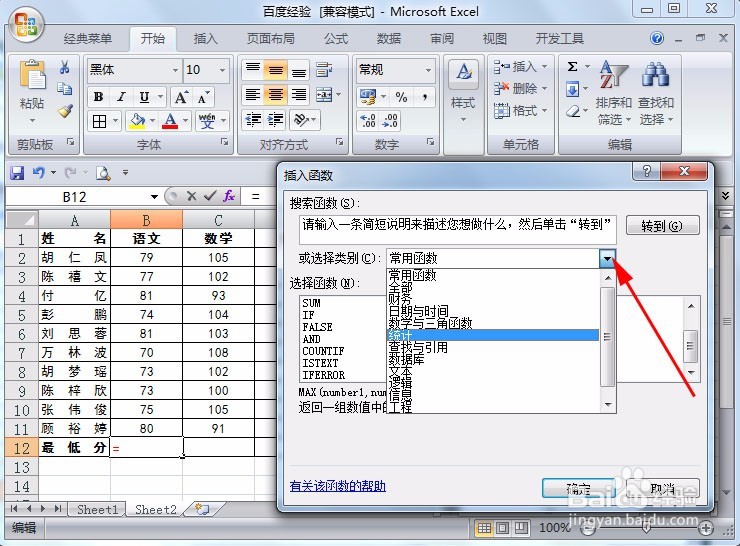The height and width of the screenshot is (546, 740).
Task: Click the Decrease Font Size icon
Action: coord(203,97)
